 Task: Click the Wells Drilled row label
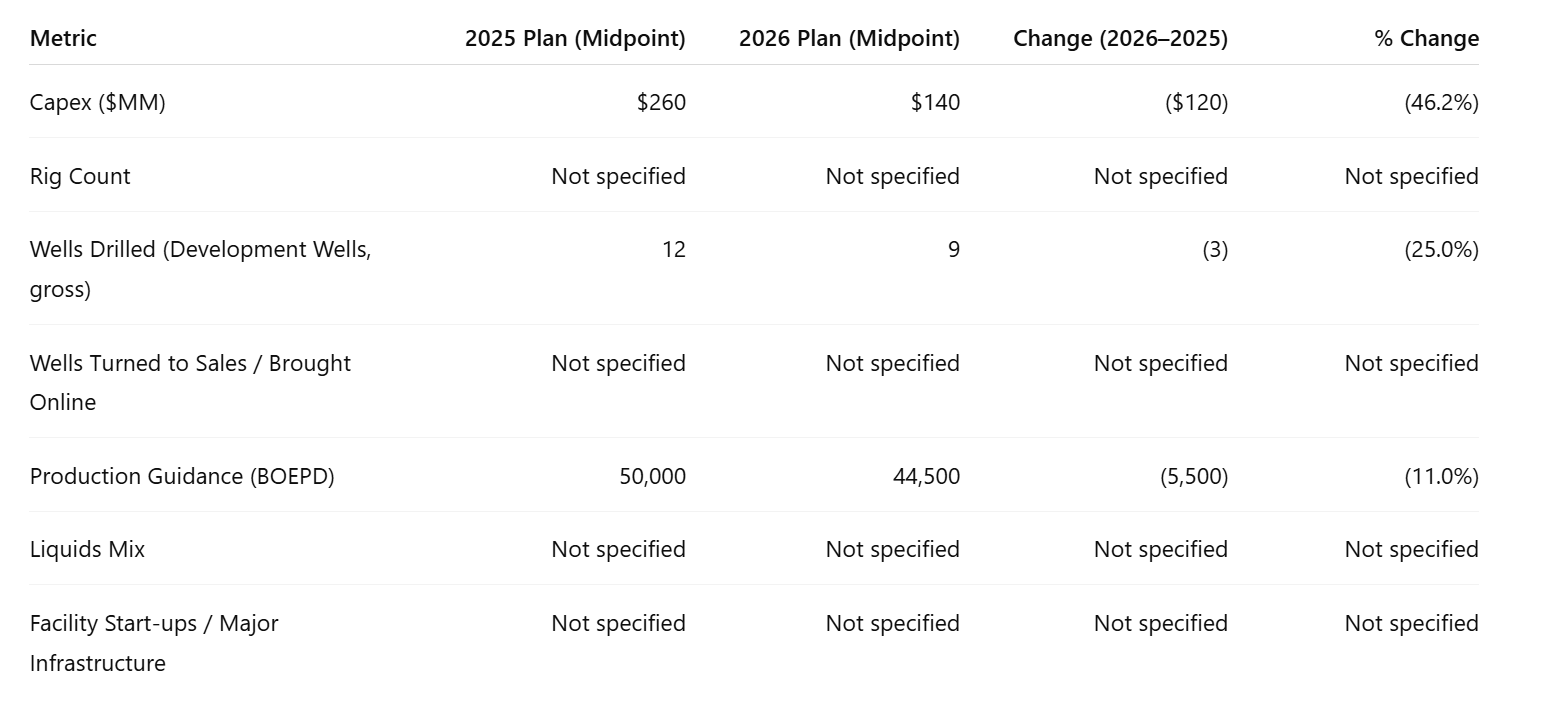[x=200, y=270]
